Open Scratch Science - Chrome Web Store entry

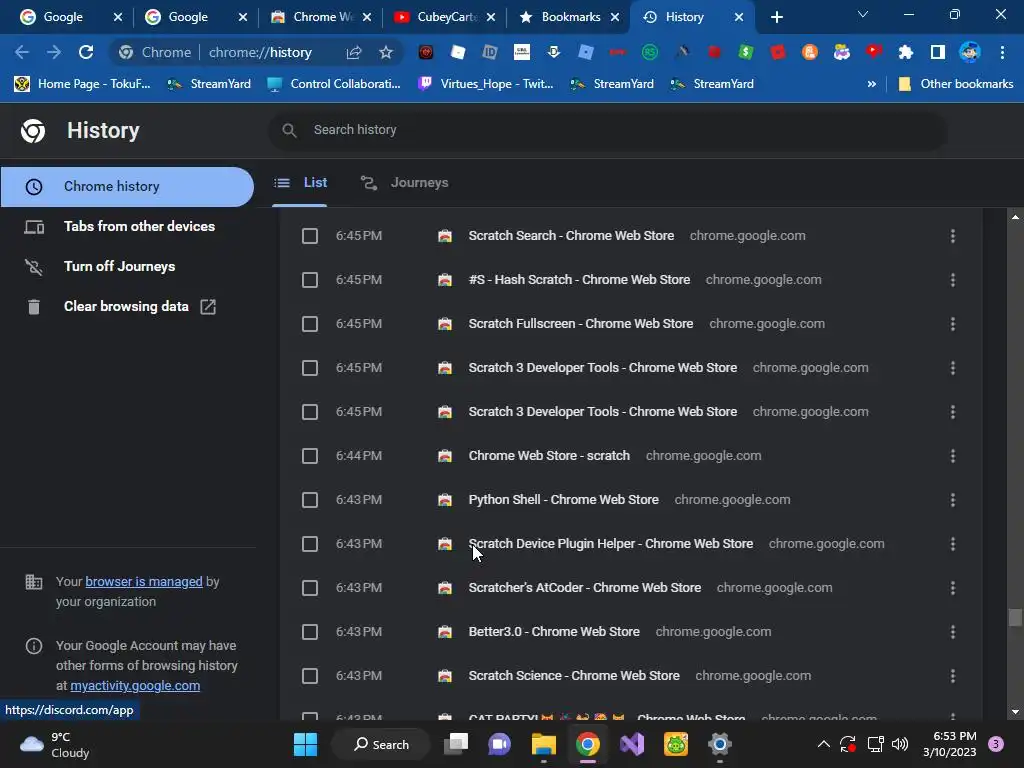[x=573, y=676]
